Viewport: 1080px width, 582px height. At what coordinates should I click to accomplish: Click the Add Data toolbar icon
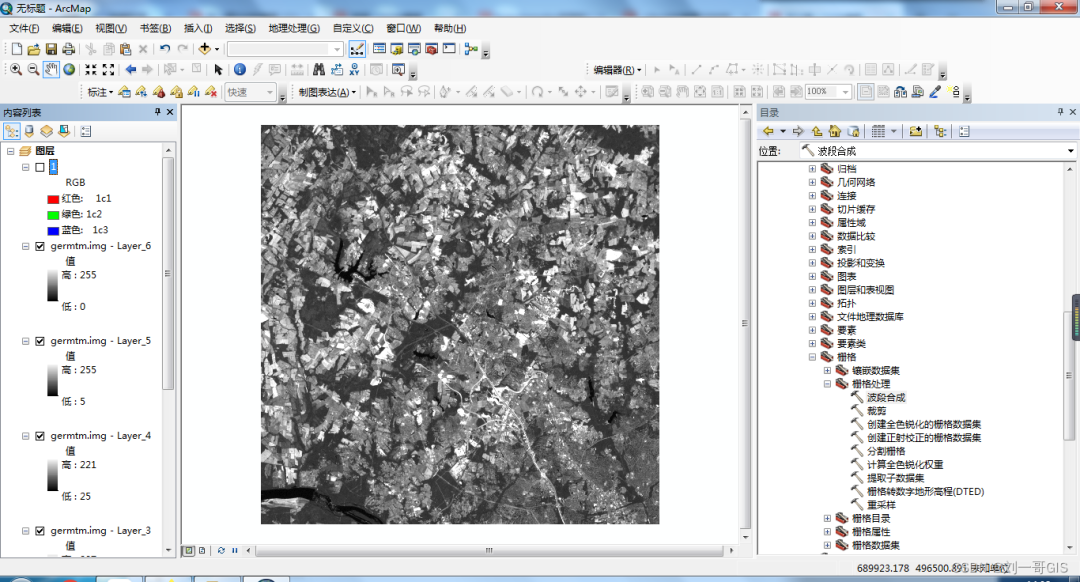(x=204, y=48)
